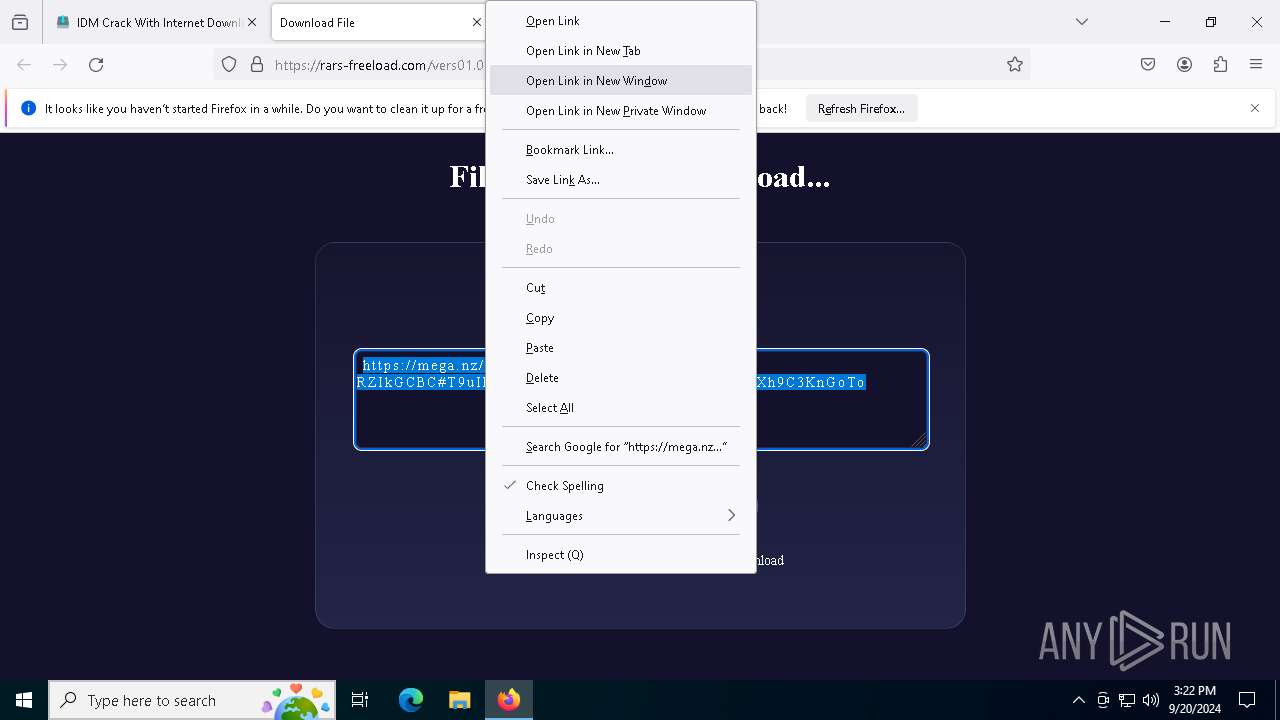The image size is (1280, 720).
Task: Choose Open Link in New Private Window
Action: coord(621,111)
